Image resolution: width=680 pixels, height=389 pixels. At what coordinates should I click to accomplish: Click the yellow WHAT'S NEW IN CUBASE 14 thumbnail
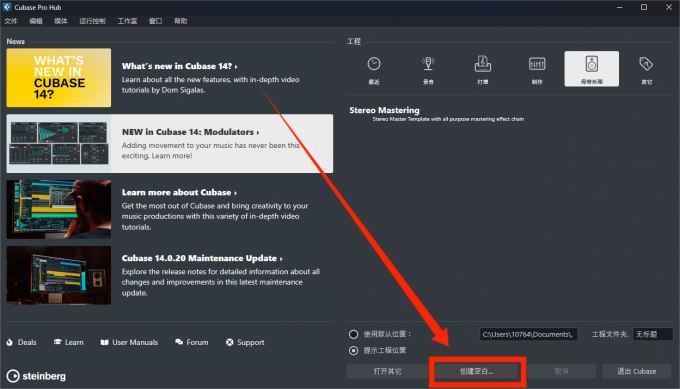(59, 78)
